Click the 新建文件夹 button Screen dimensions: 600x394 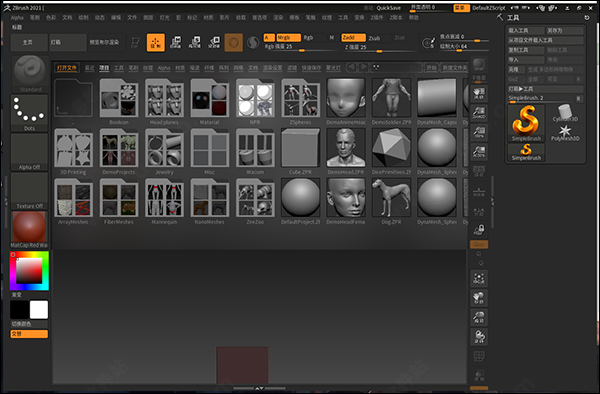click(x=455, y=68)
